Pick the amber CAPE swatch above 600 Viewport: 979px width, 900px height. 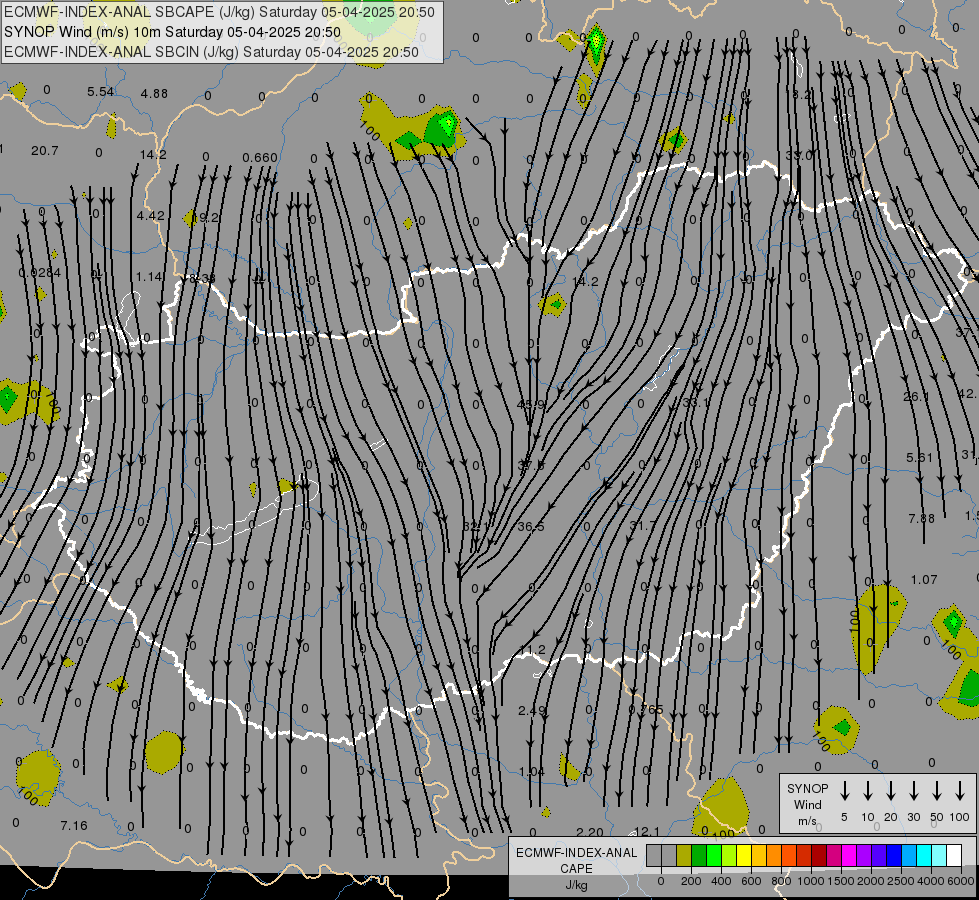[x=759, y=855]
